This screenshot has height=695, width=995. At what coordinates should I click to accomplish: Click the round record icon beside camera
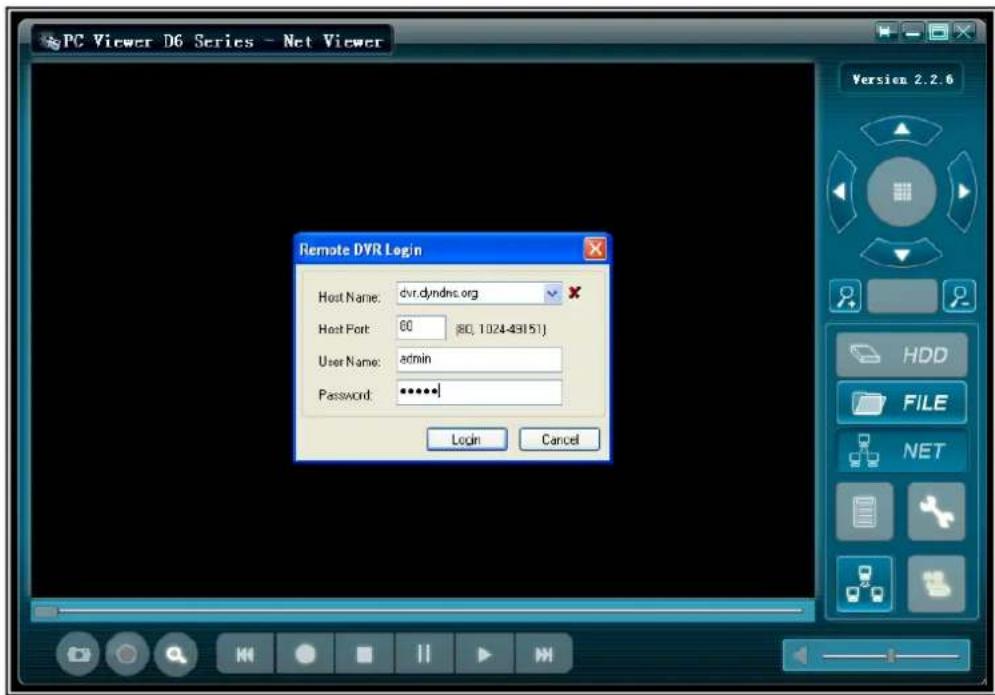(127, 654)
